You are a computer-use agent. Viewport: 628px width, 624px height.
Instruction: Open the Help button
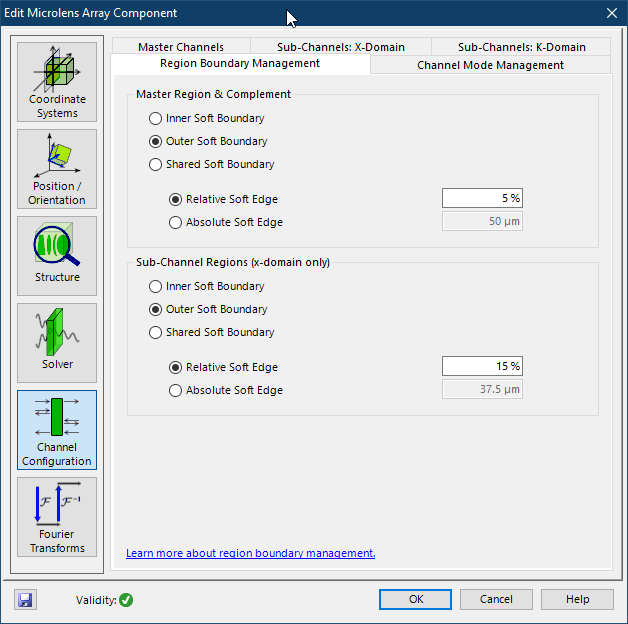[x=577, y=599]
